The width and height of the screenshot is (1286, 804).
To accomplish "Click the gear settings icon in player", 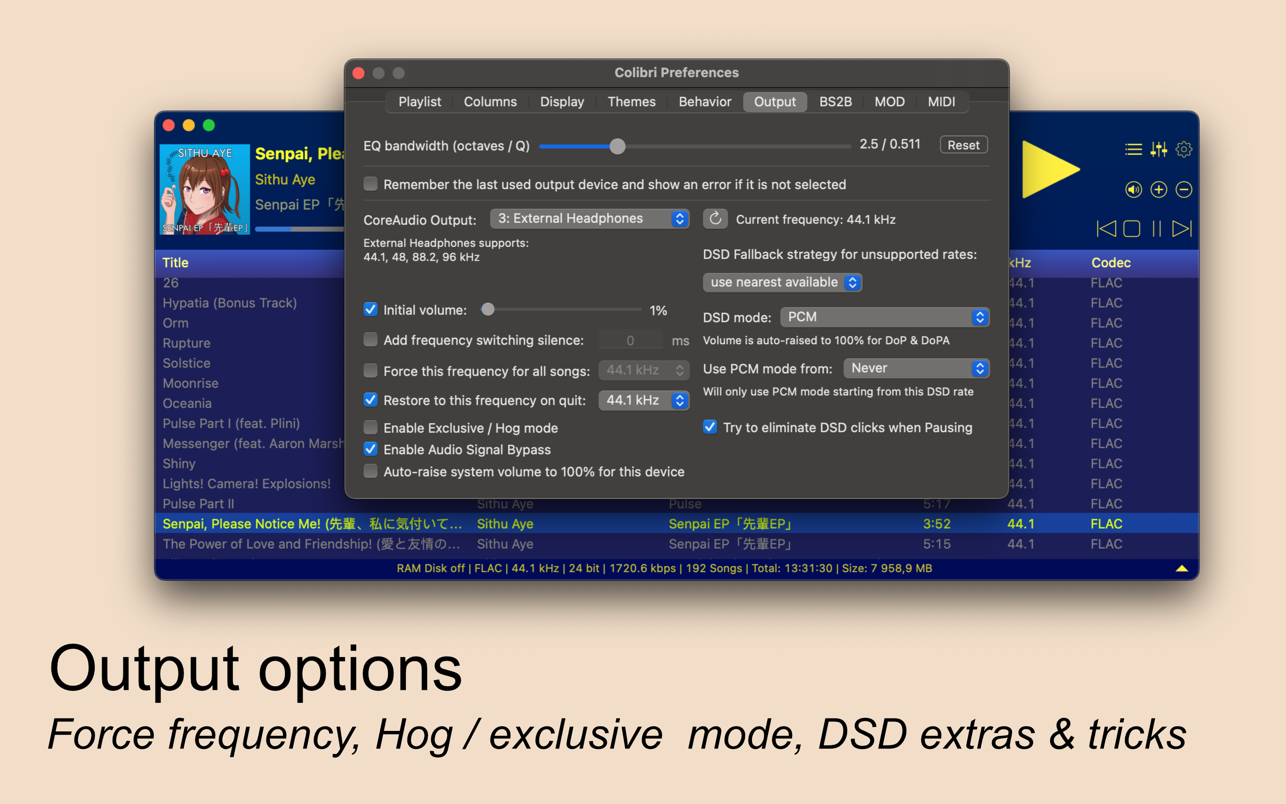I will click(x=1184, y=150).
